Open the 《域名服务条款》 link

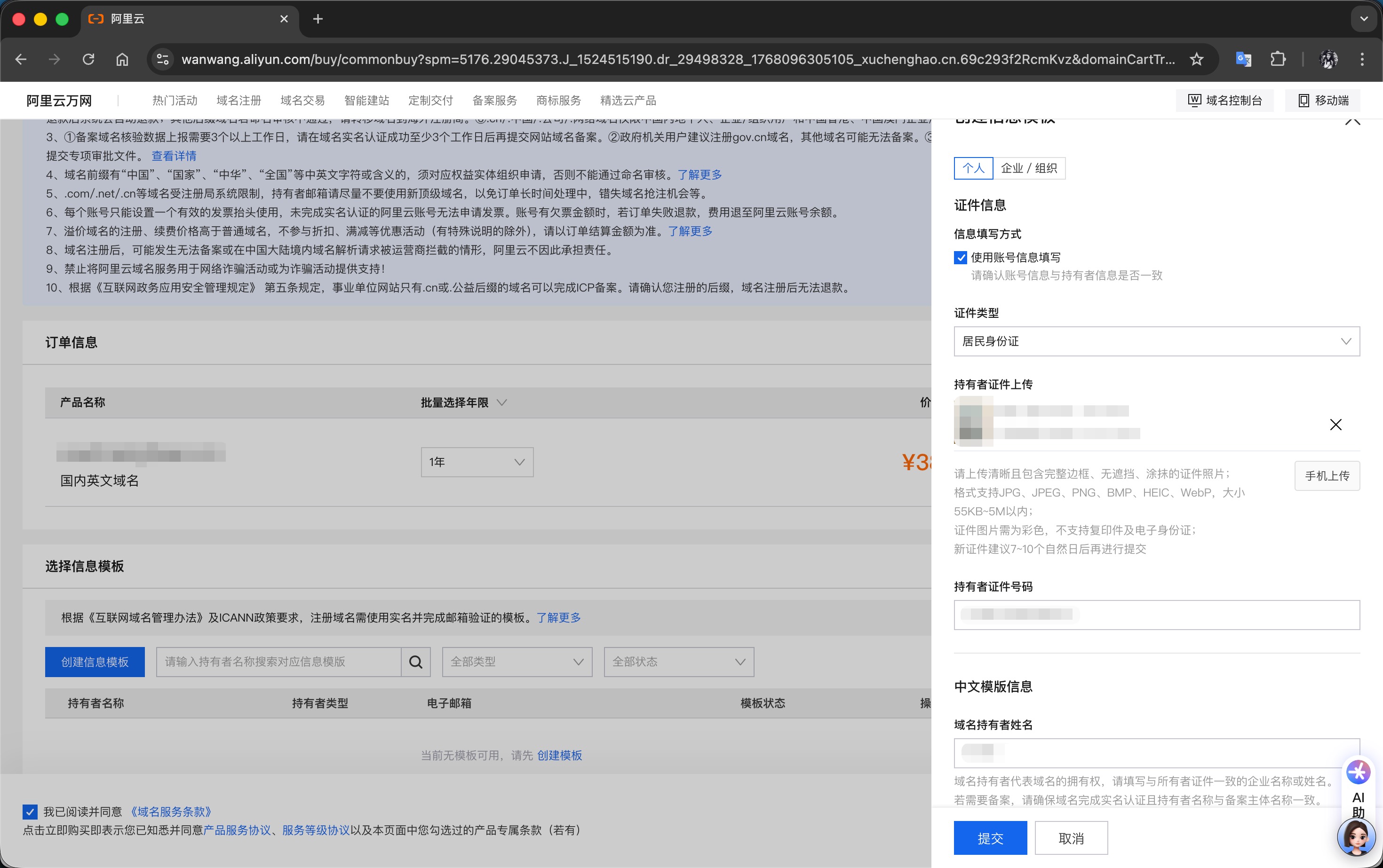[x=171, y=812]
